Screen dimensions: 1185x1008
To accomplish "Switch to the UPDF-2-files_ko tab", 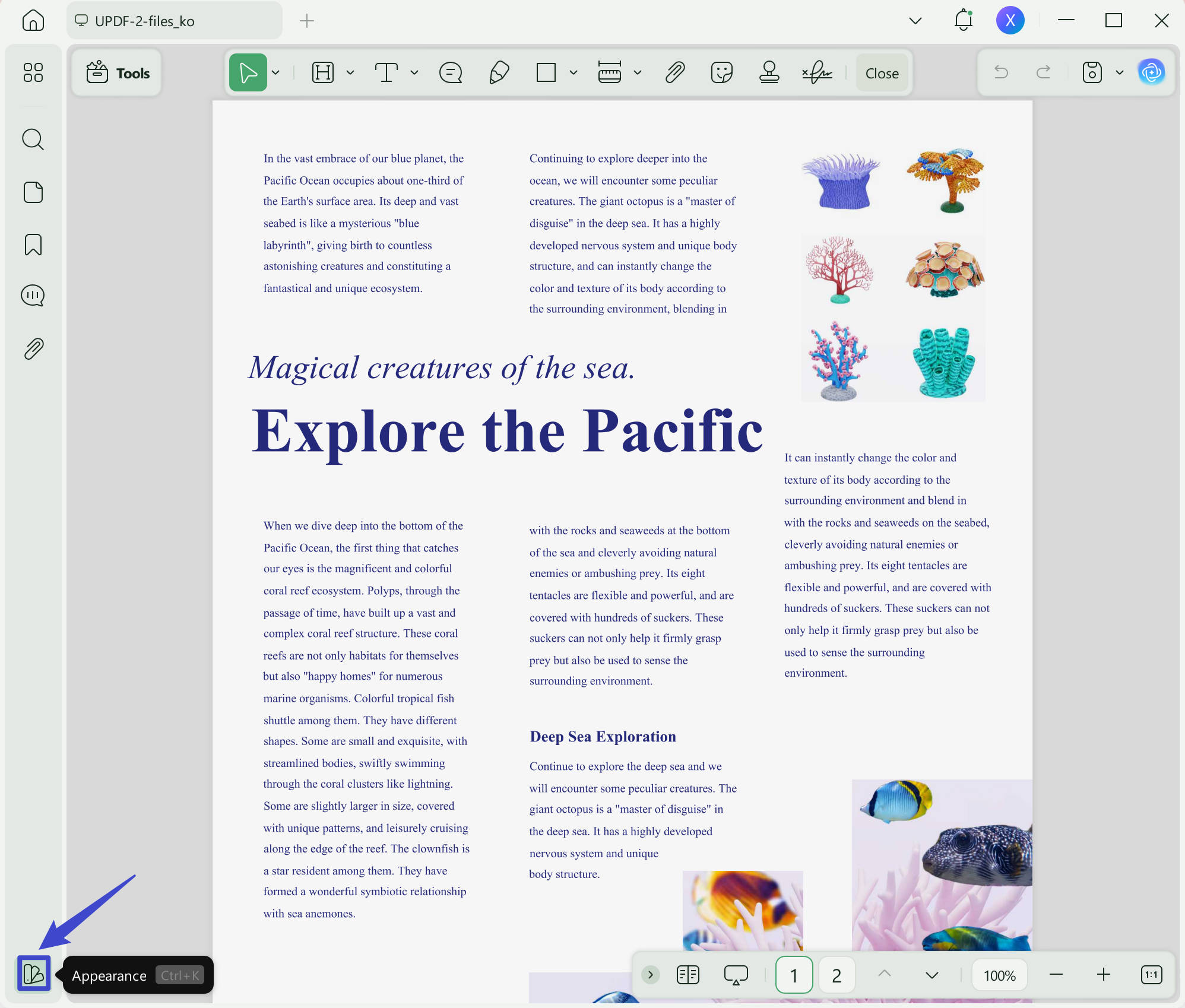I will [x=175, y=21].
